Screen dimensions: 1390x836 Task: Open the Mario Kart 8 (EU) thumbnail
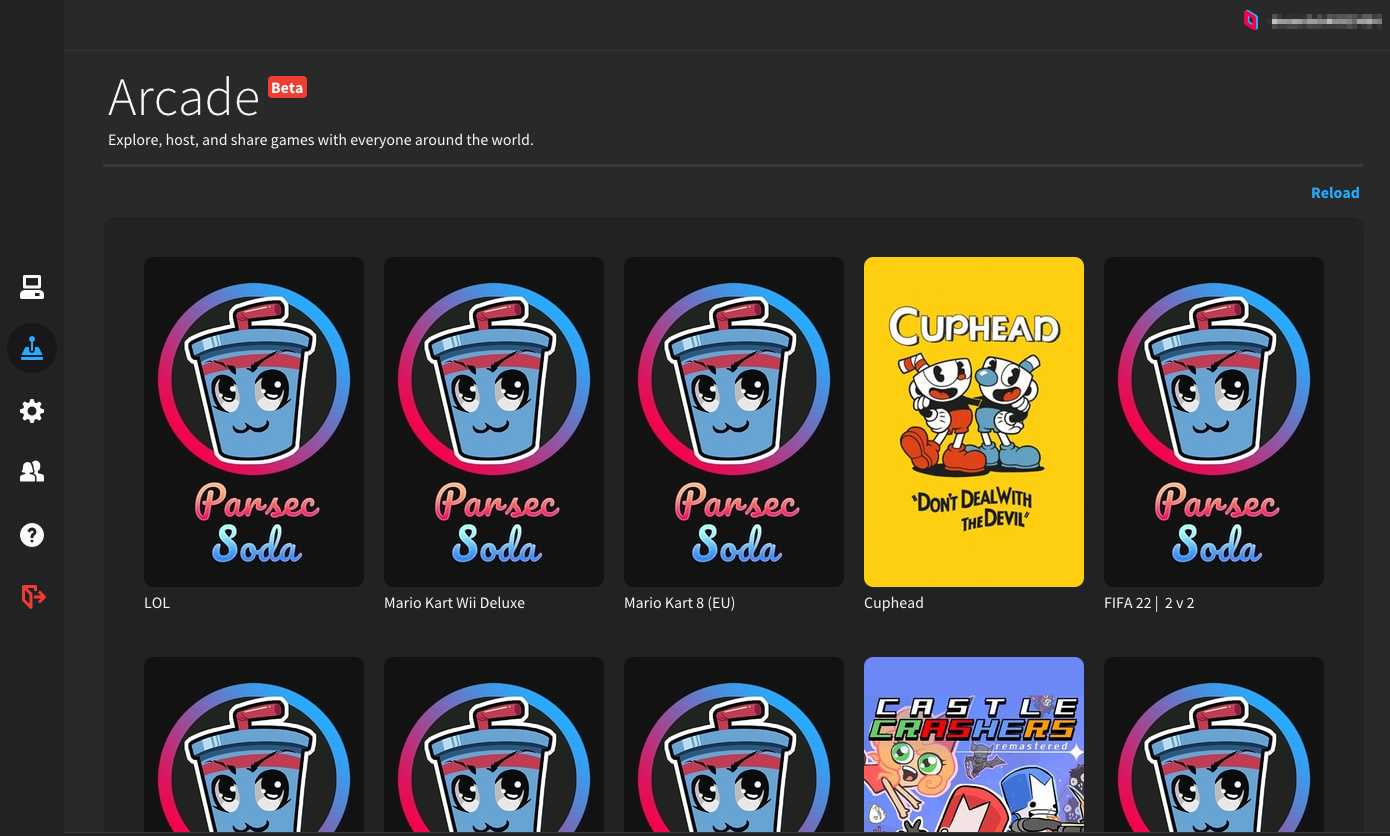click(734, 422)
